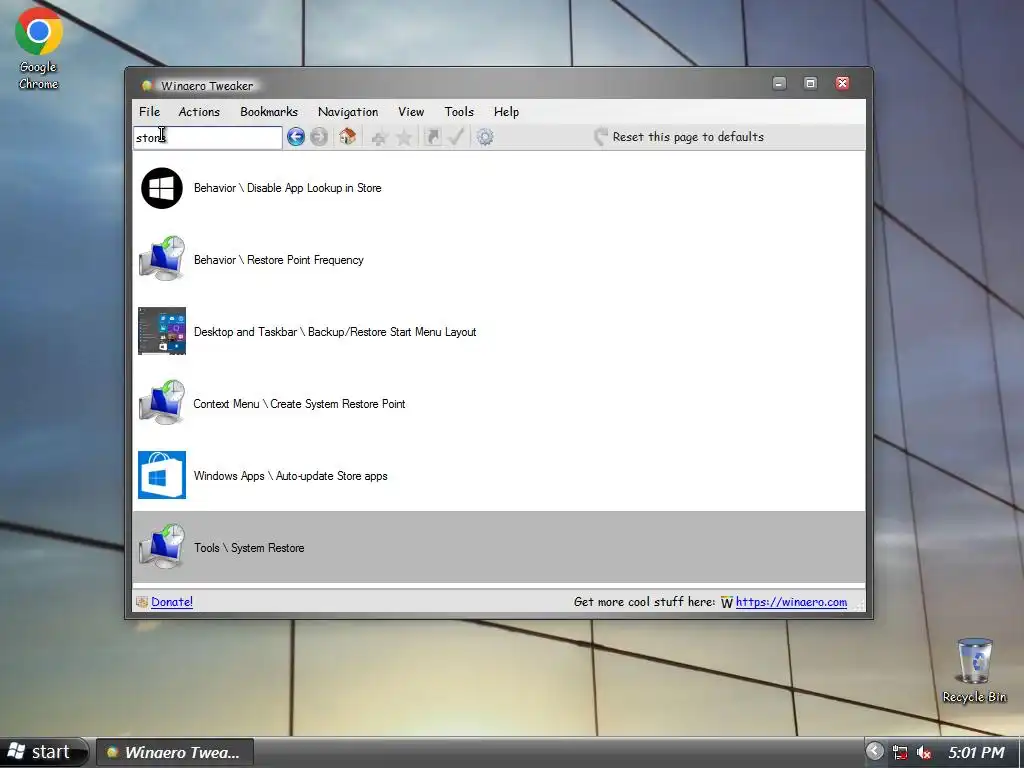
Task: Click the 5:01 PM taskbar clock
Action: 976,752
